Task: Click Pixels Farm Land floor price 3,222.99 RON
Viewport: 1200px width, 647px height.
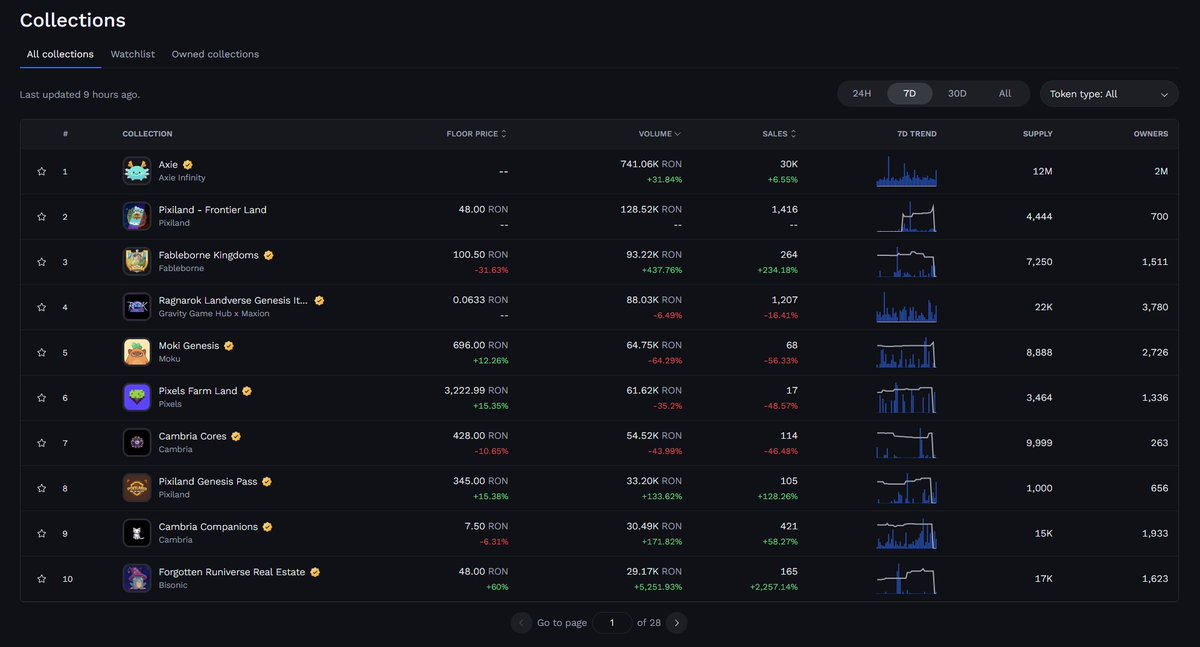Action: coord(476,391)
